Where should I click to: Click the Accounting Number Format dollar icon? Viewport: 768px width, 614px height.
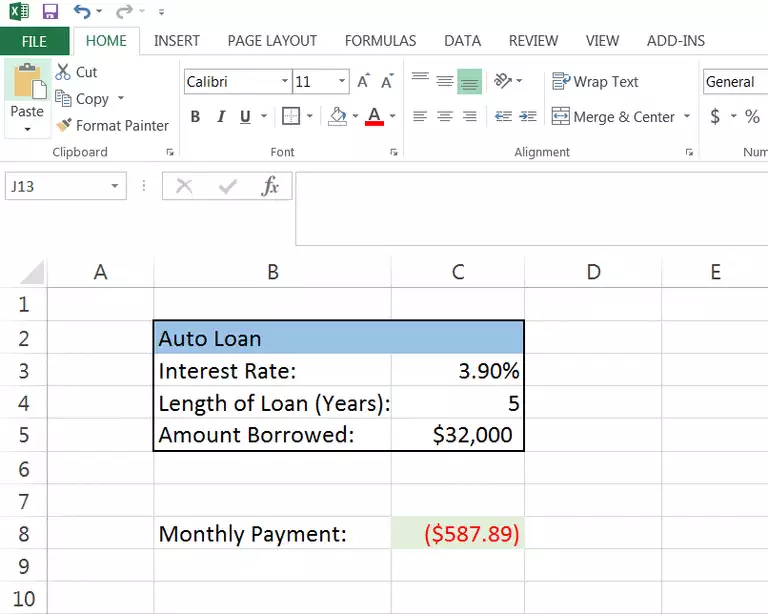coord(715,117)
